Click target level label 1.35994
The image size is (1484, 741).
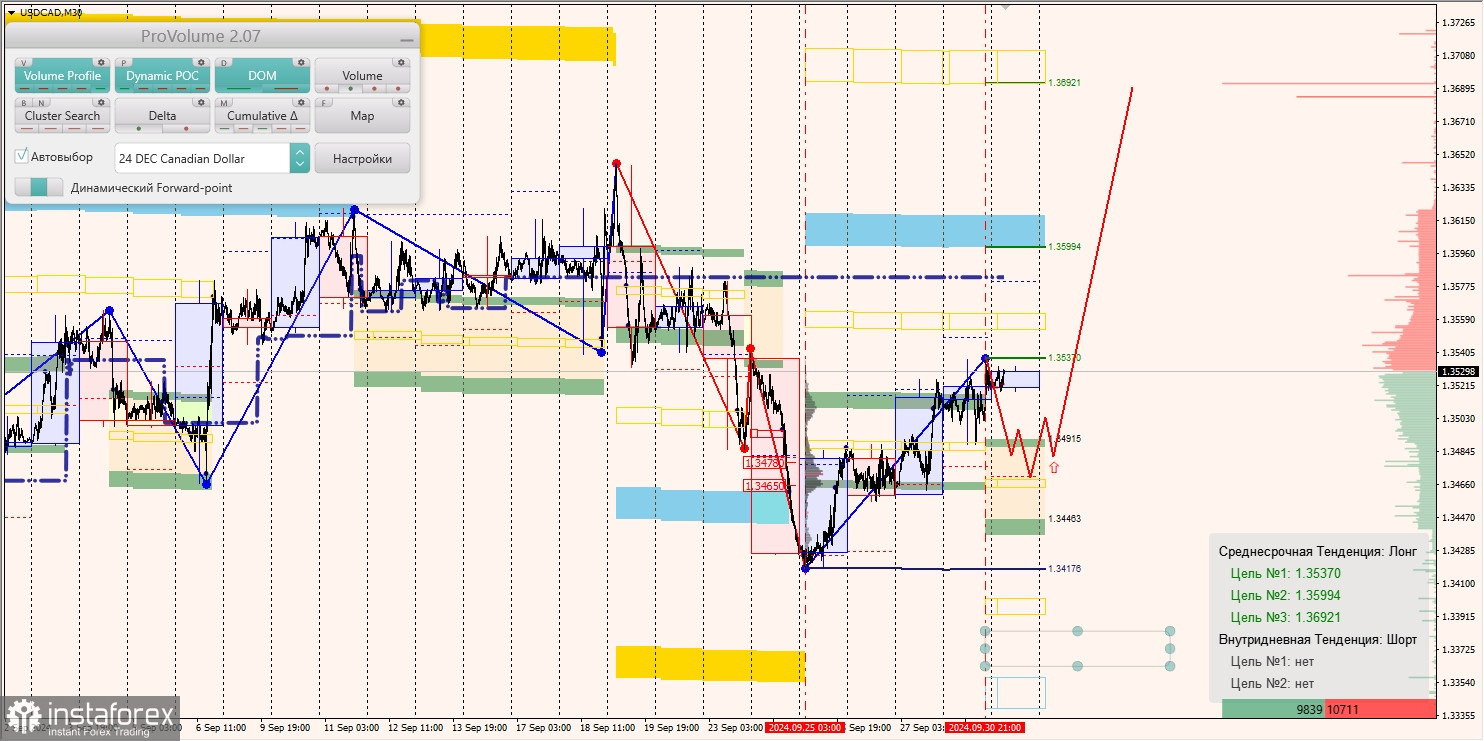(x=1065, y=246)
